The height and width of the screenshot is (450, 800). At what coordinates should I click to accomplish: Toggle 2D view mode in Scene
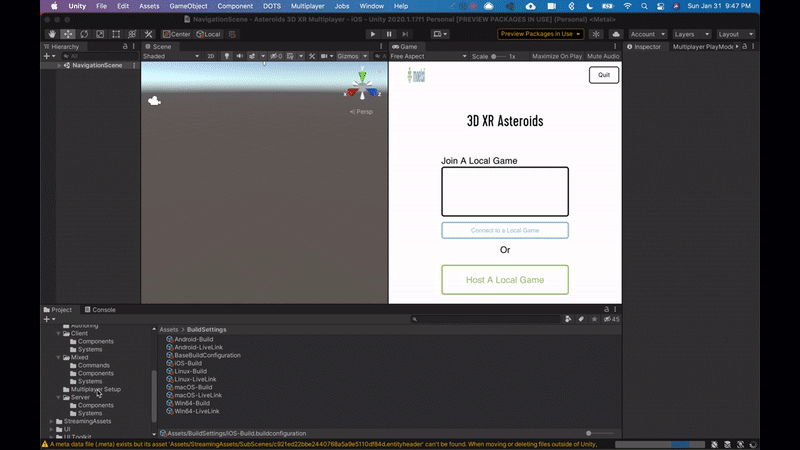pos(210,56)
